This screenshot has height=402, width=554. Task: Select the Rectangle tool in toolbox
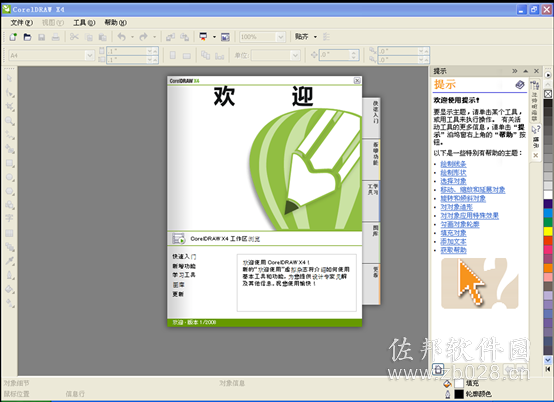(x=10, y=163)
